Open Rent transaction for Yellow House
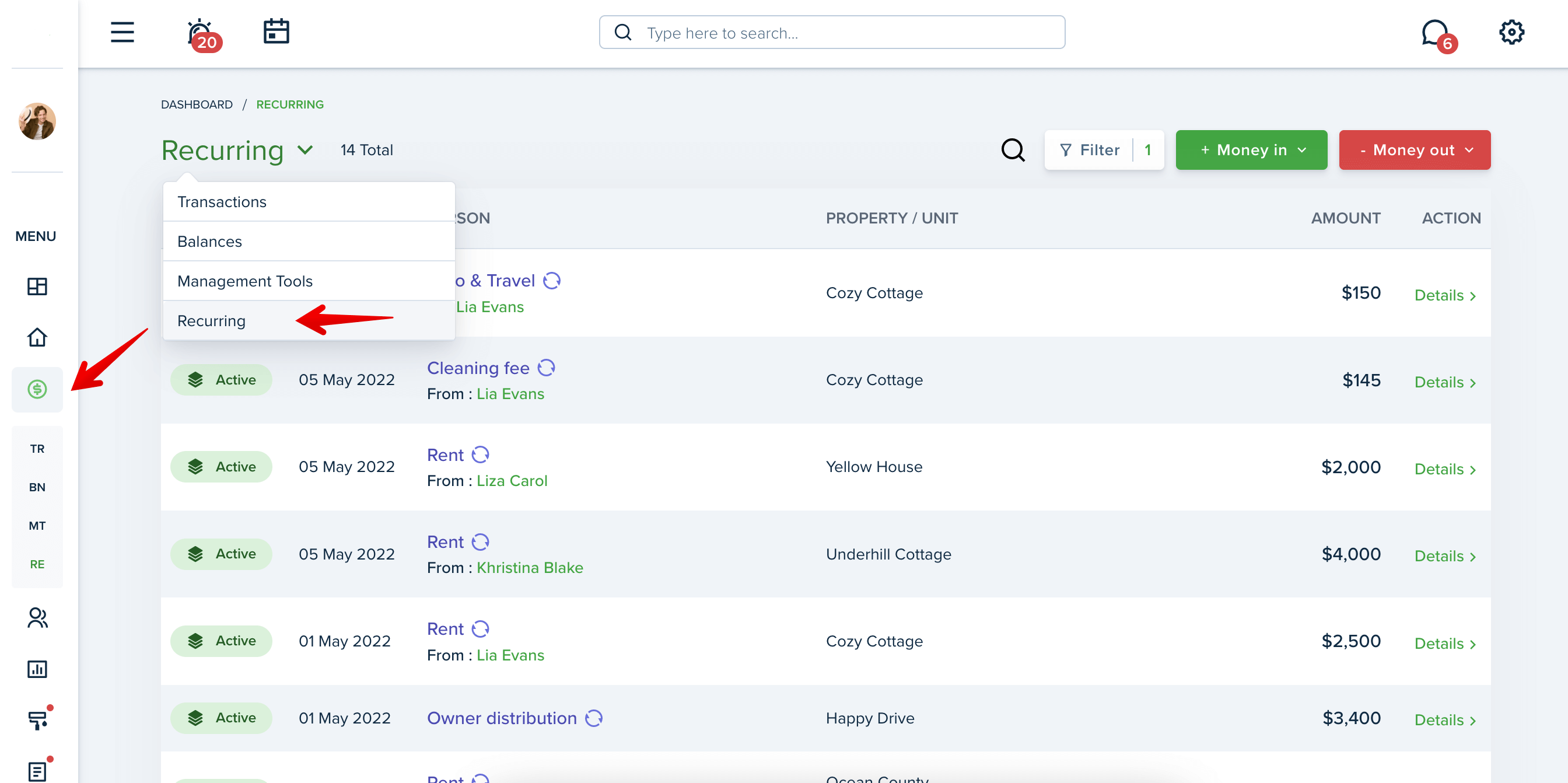Screen dimensions: 1568x783 (x=445, y=455)
